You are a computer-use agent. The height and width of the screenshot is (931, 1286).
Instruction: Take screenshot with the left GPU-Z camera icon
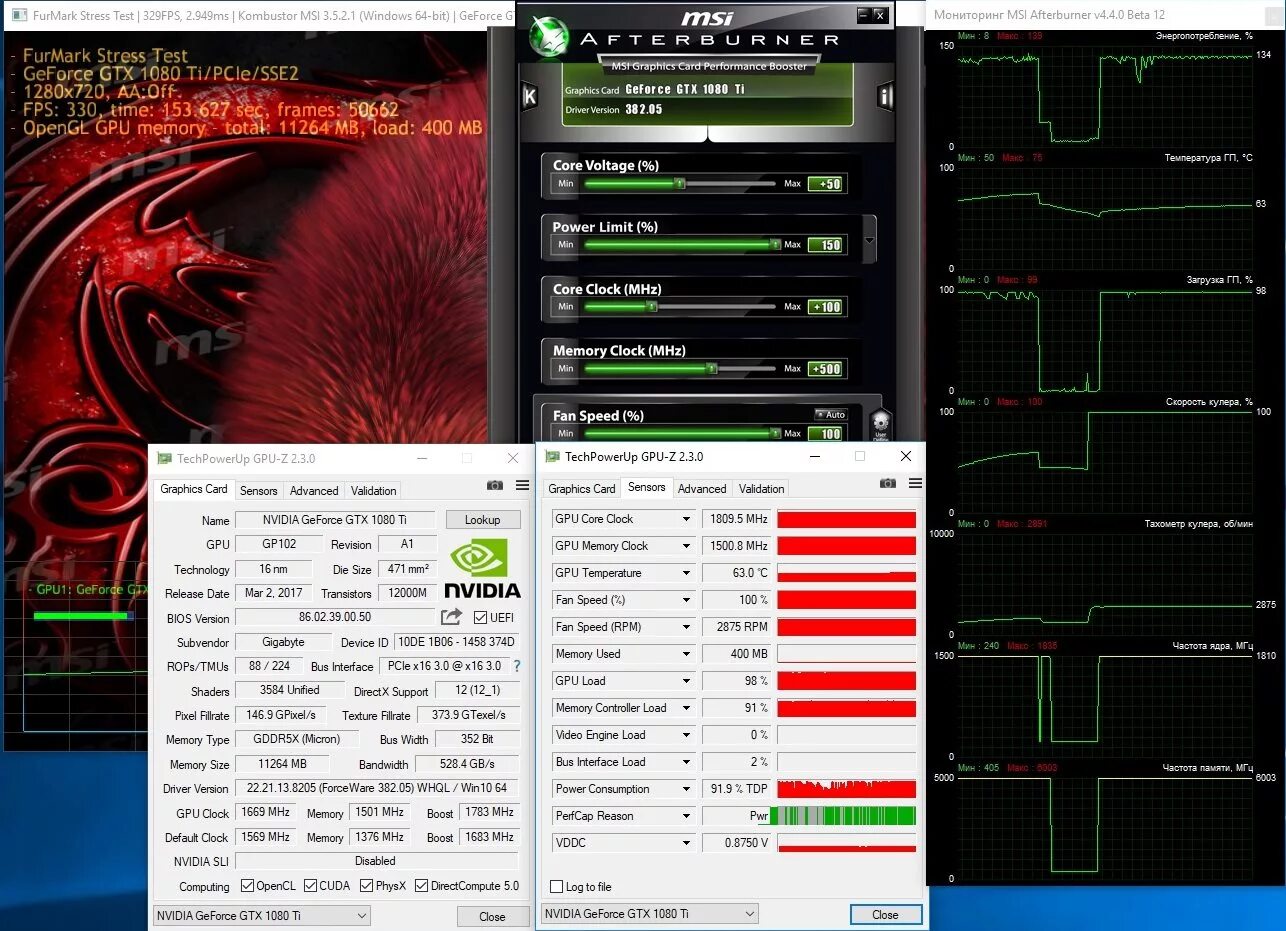tap(495, 485)
